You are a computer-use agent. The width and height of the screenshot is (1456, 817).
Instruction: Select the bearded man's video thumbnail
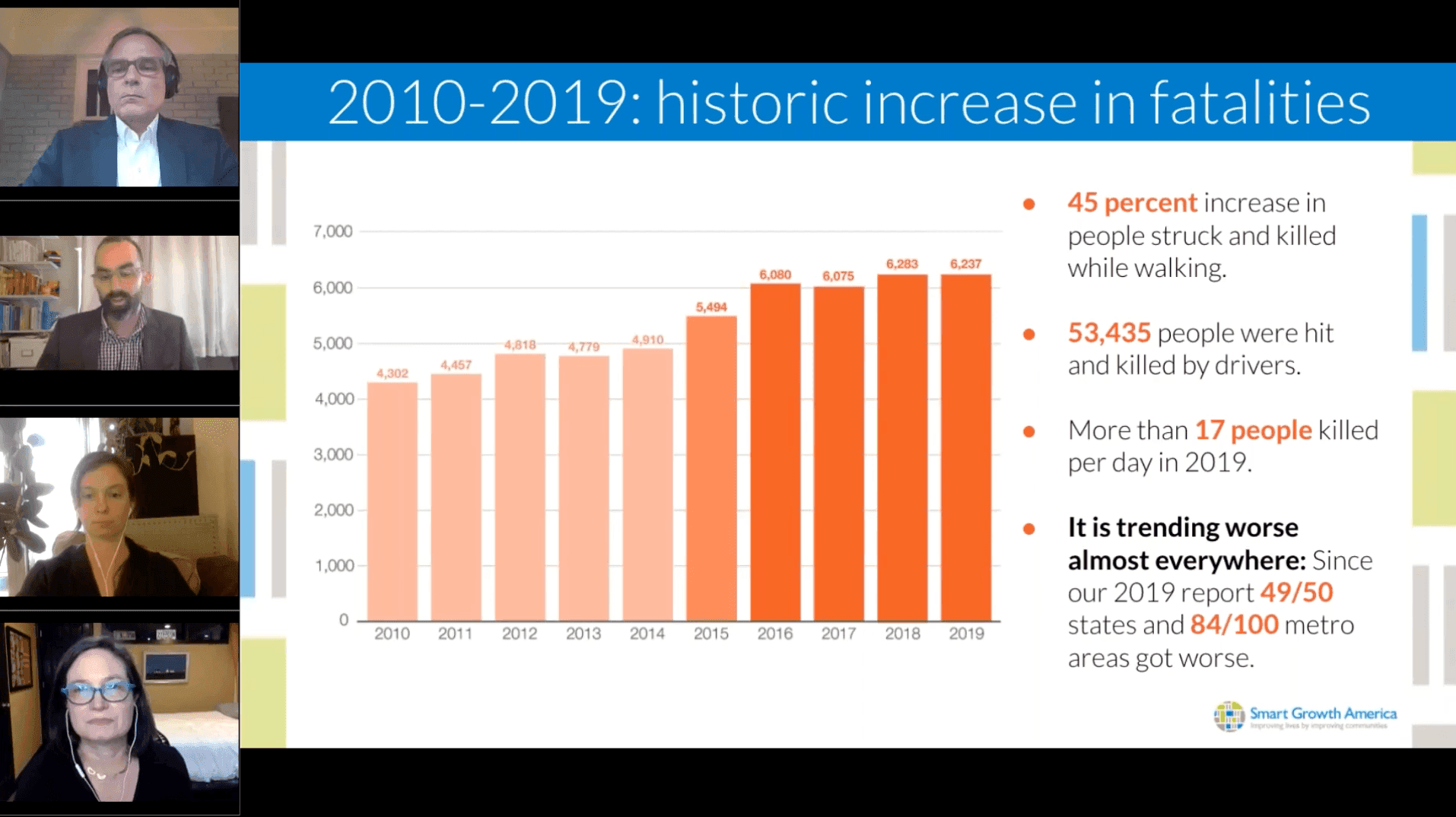coord(119,303)
